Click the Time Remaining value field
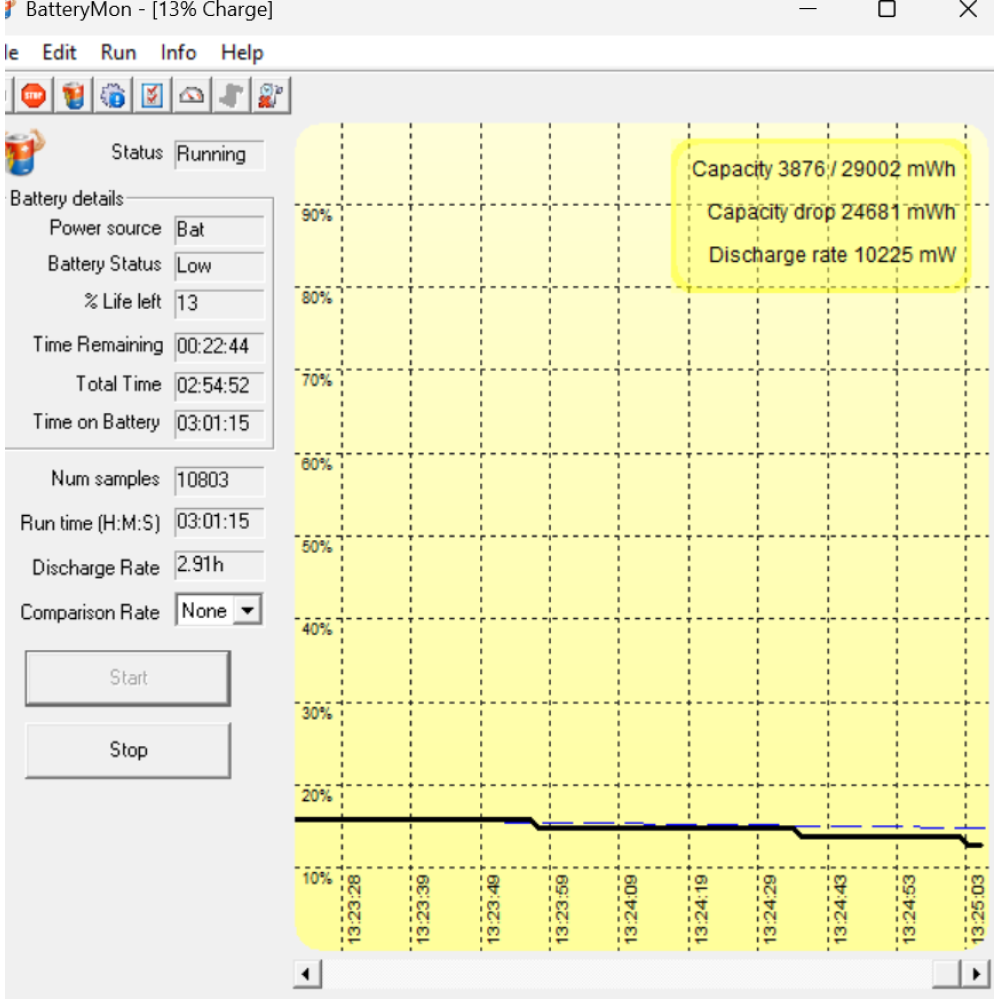 coord(219,347)
